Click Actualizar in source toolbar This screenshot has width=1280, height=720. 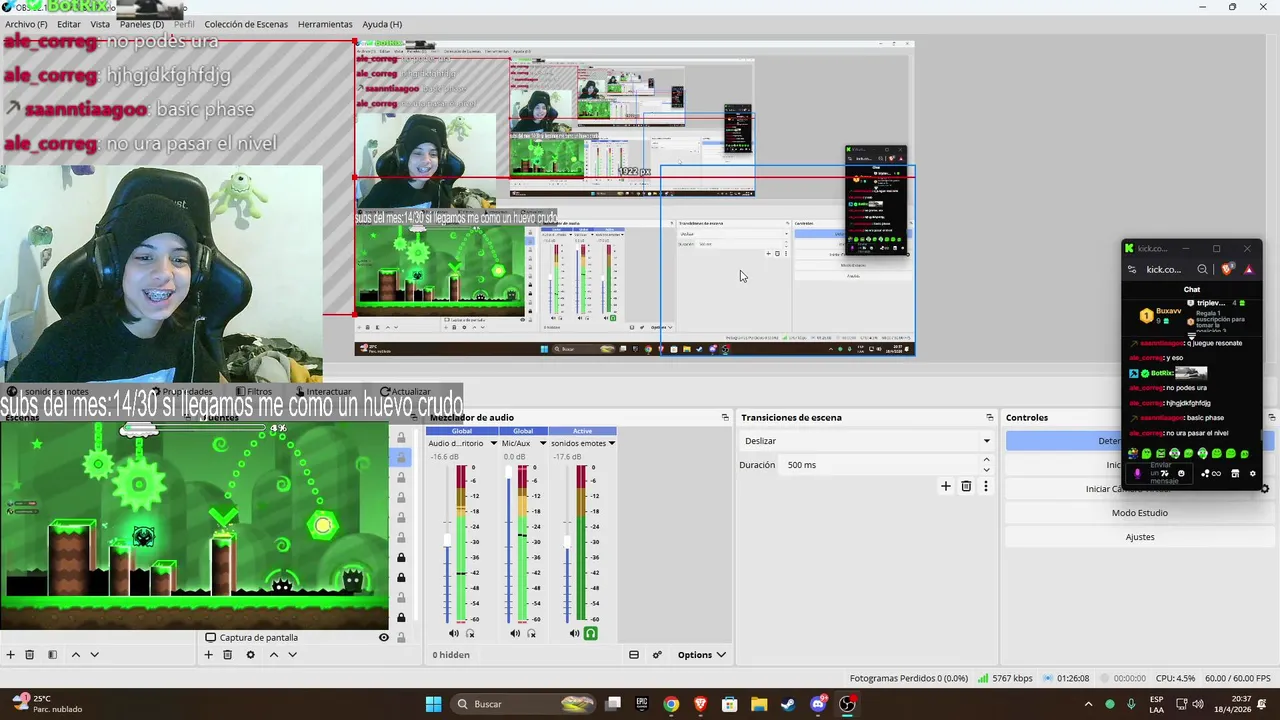coord(405,392)
